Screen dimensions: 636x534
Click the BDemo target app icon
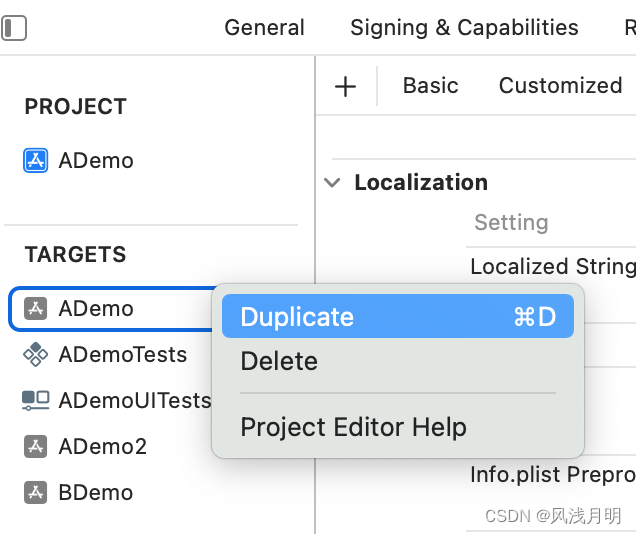point(36,492)
